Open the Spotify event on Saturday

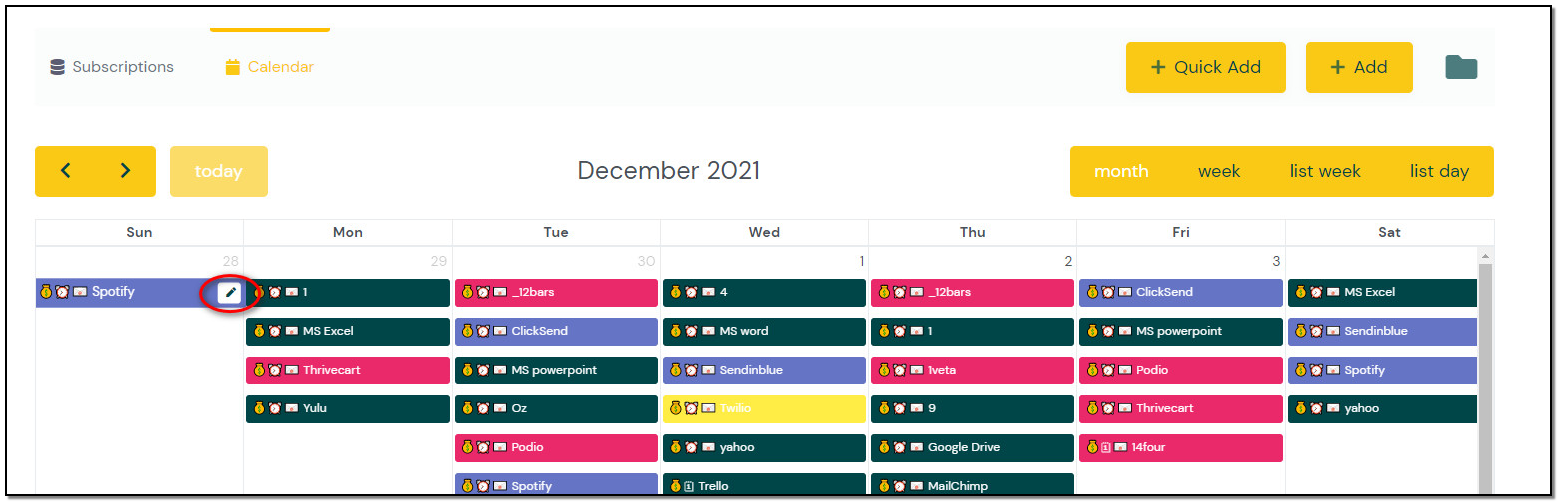tap(1382, 370)
